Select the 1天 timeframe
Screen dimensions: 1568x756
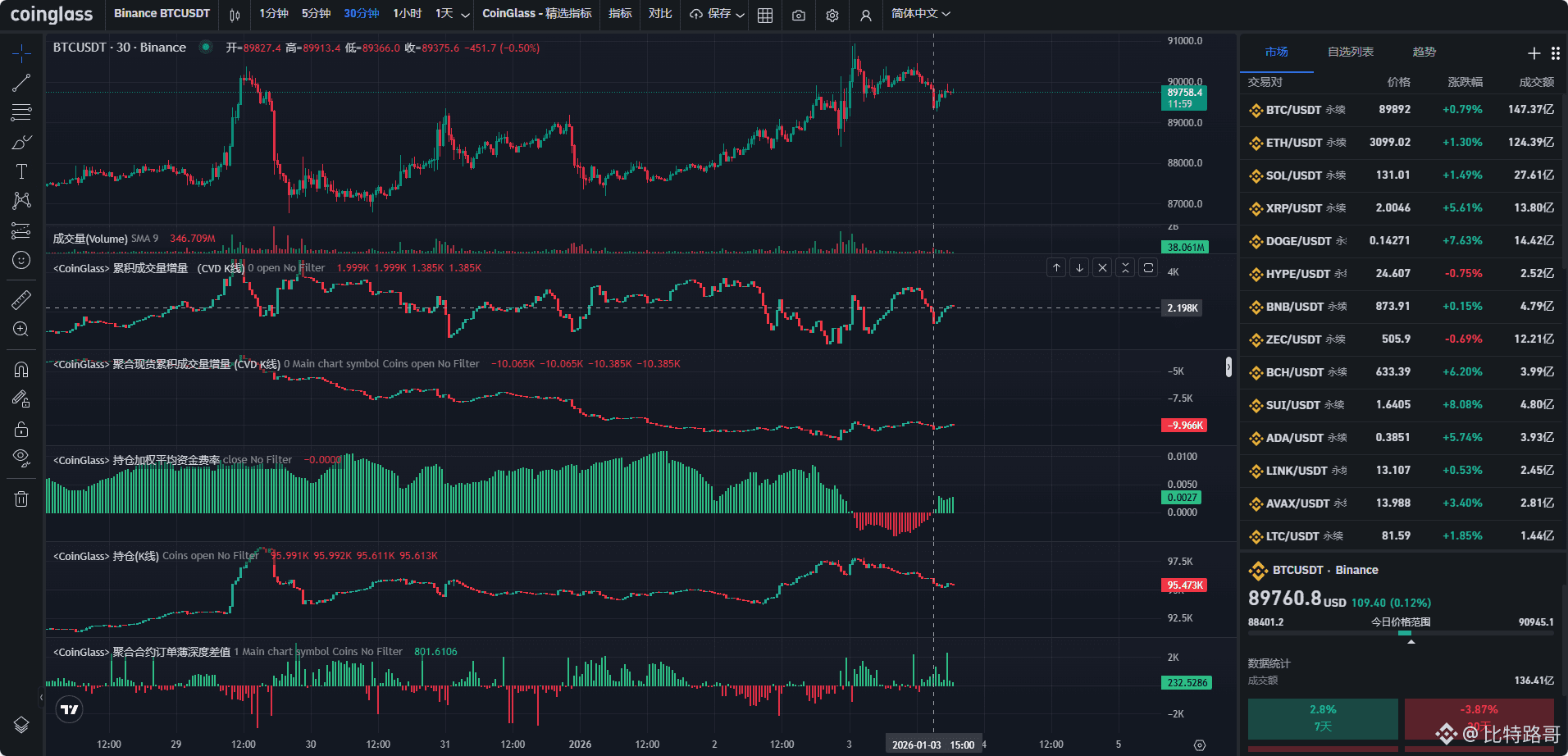[444, 14]
